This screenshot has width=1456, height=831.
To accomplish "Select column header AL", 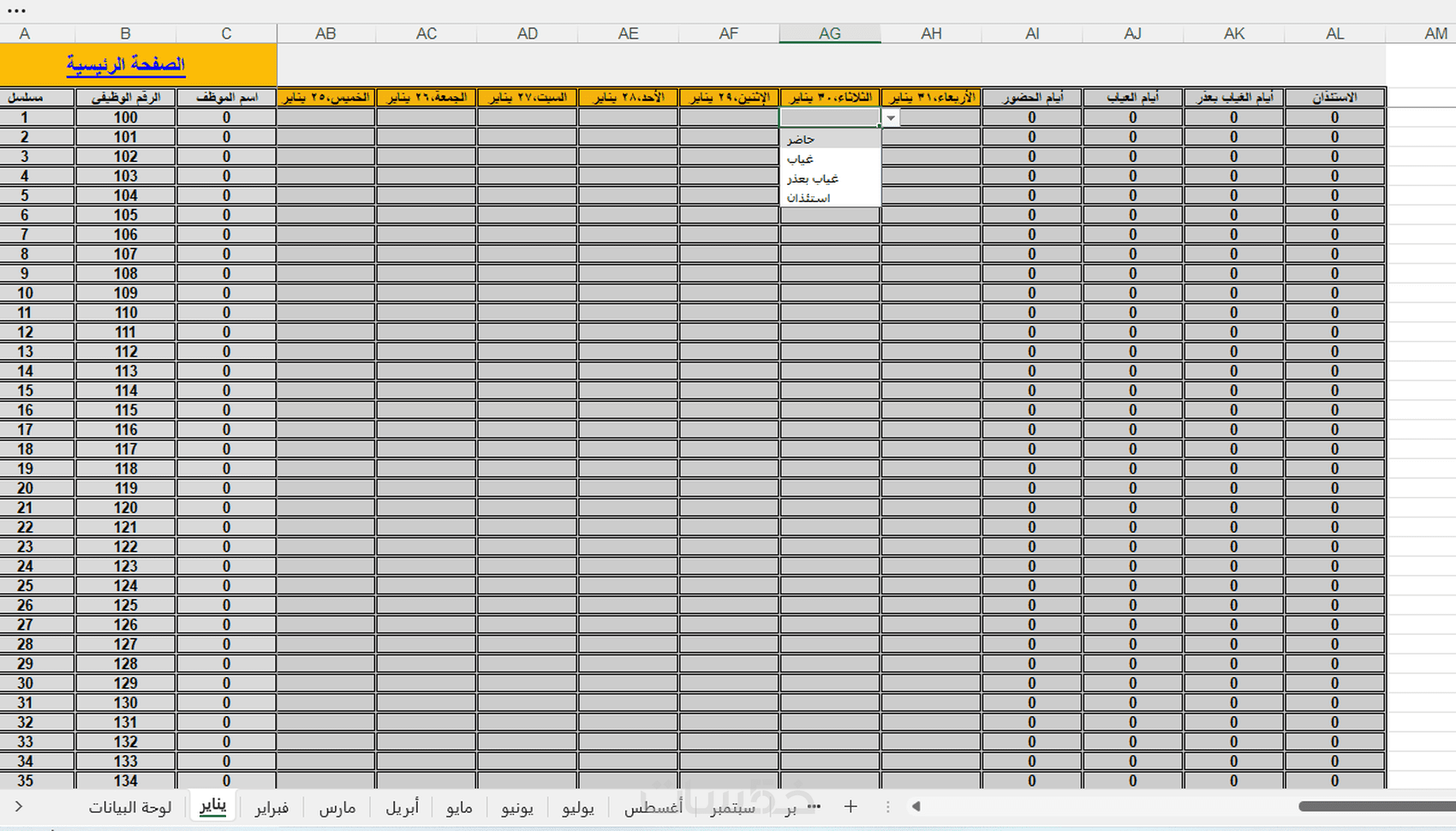I will (x=1335, y=33).
